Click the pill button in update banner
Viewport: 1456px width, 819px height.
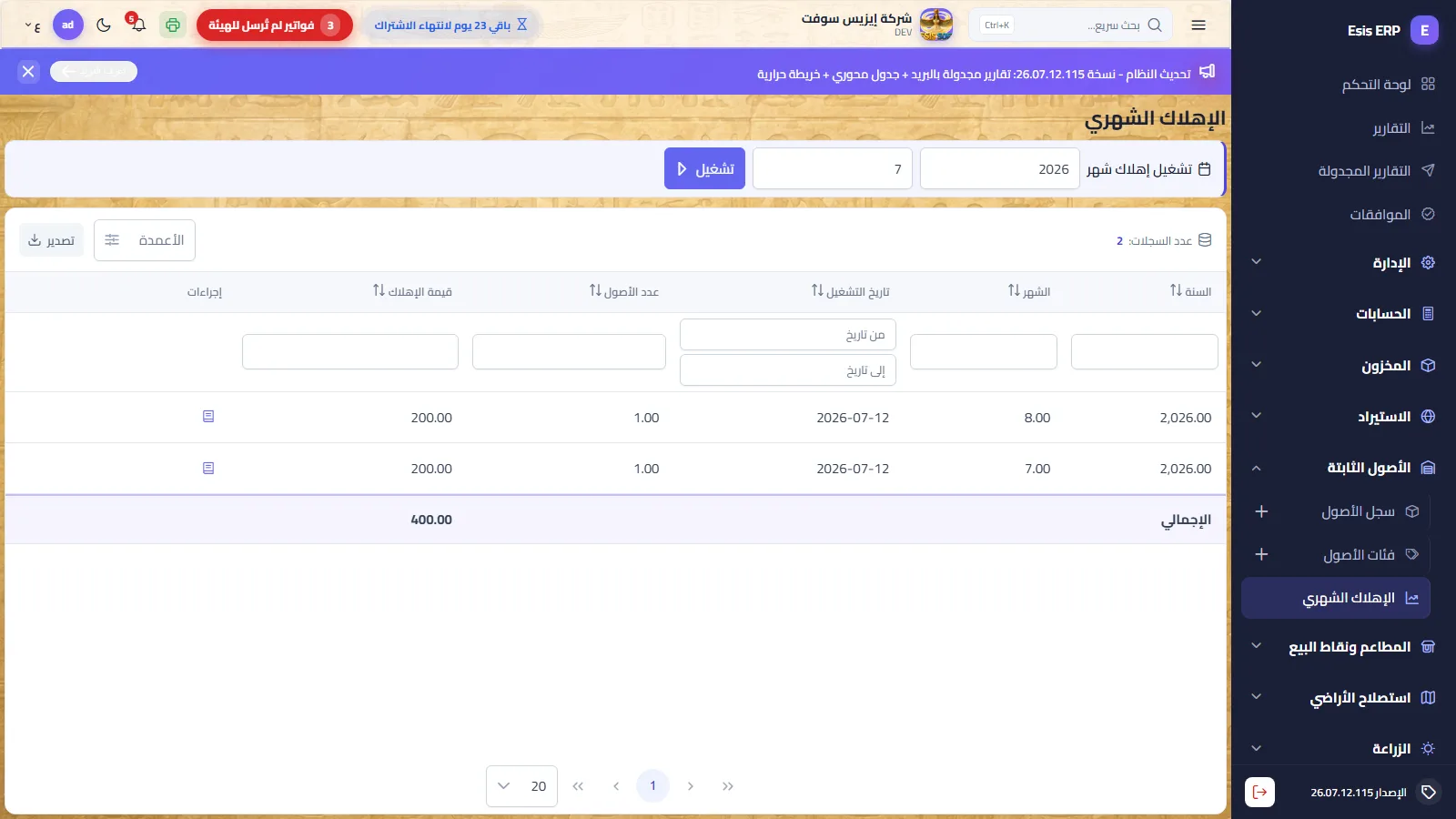[94, 71]
